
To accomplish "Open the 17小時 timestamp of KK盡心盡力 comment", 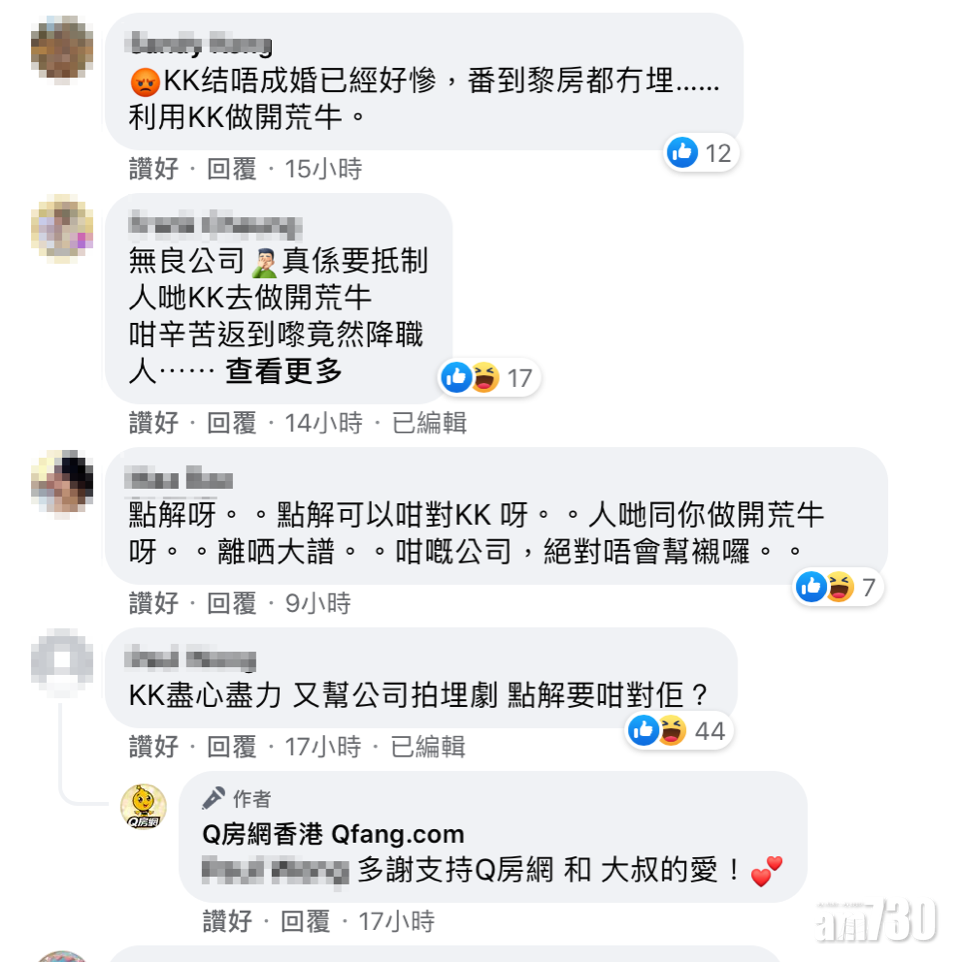I will coord(323,747).
